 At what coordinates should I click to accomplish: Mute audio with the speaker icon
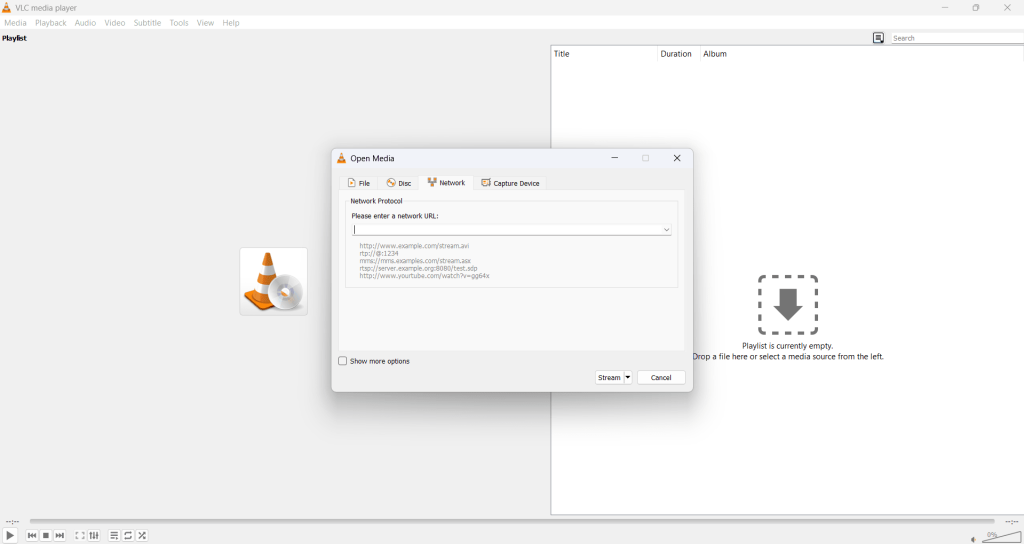tap(973, 539)
